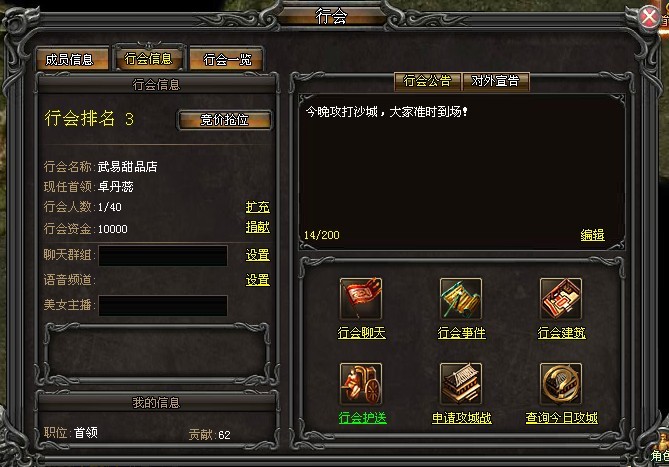Click the 编辑 link under the announcement
This screenshot has height=467, width=669.
tap(592, 235)
